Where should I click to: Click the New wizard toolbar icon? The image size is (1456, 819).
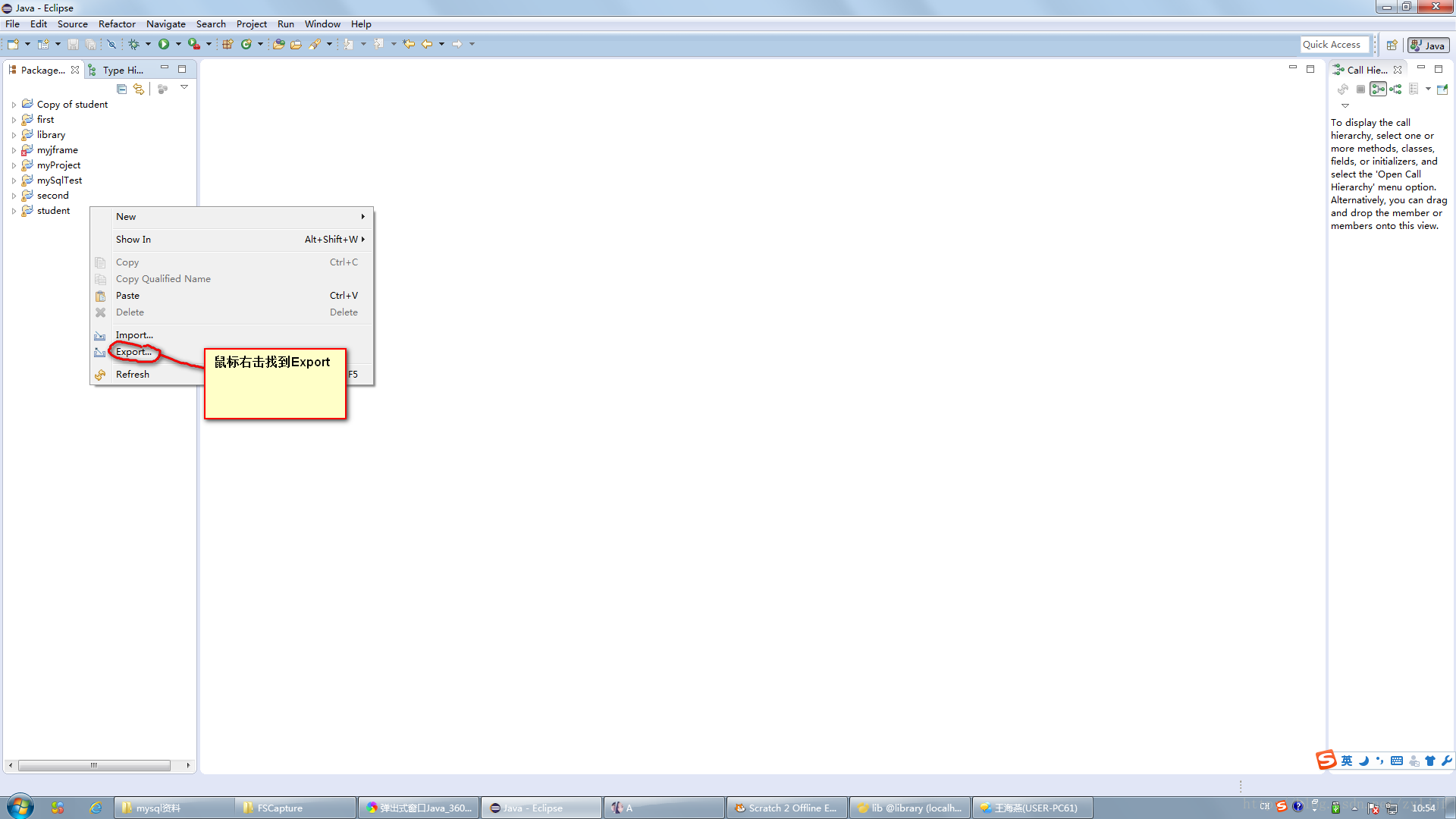[x=13, y=44]
